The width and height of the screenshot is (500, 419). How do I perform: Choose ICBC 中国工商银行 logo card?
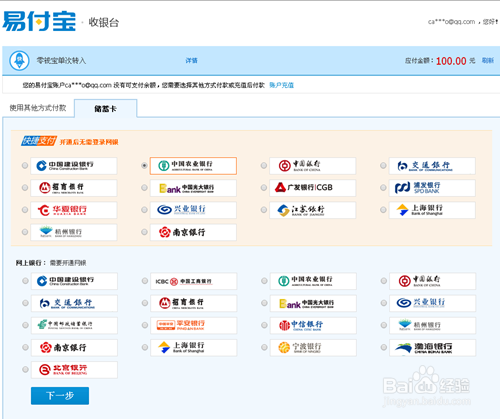pyautogui.click(x=194, y=281)
